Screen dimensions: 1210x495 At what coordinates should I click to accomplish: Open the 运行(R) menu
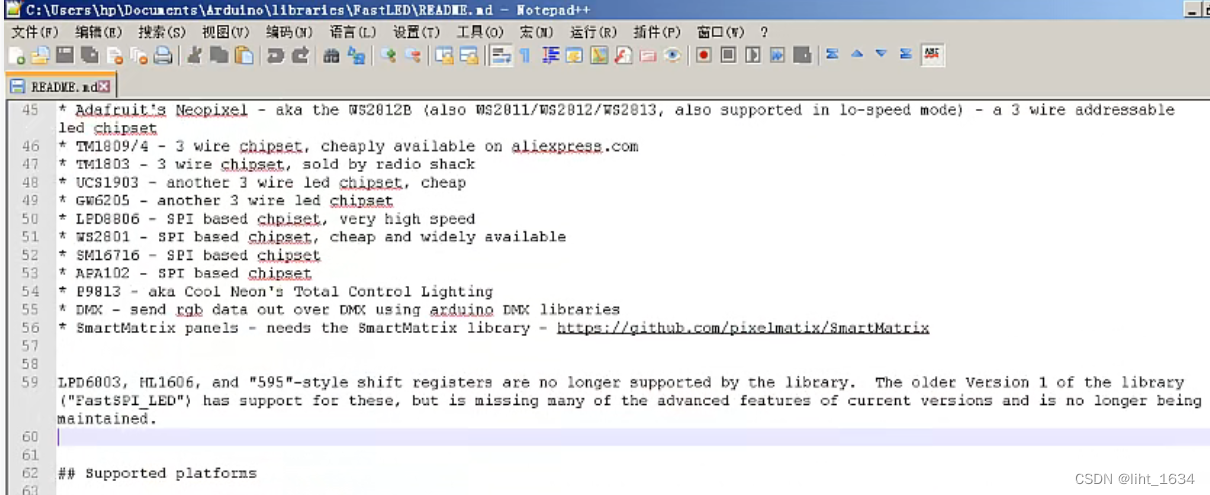coord(594,32)
